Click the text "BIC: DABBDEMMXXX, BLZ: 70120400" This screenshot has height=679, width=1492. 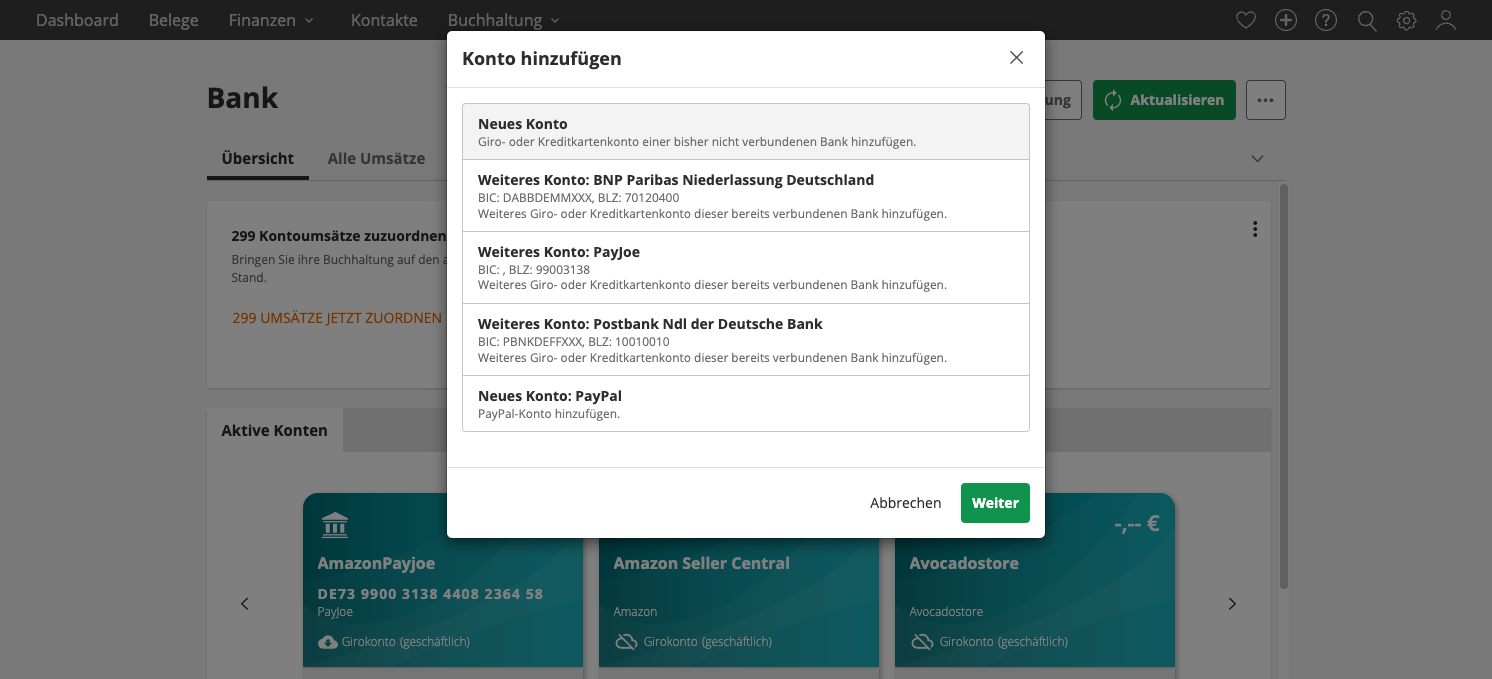pyautogui.click(x=578, y=198)
